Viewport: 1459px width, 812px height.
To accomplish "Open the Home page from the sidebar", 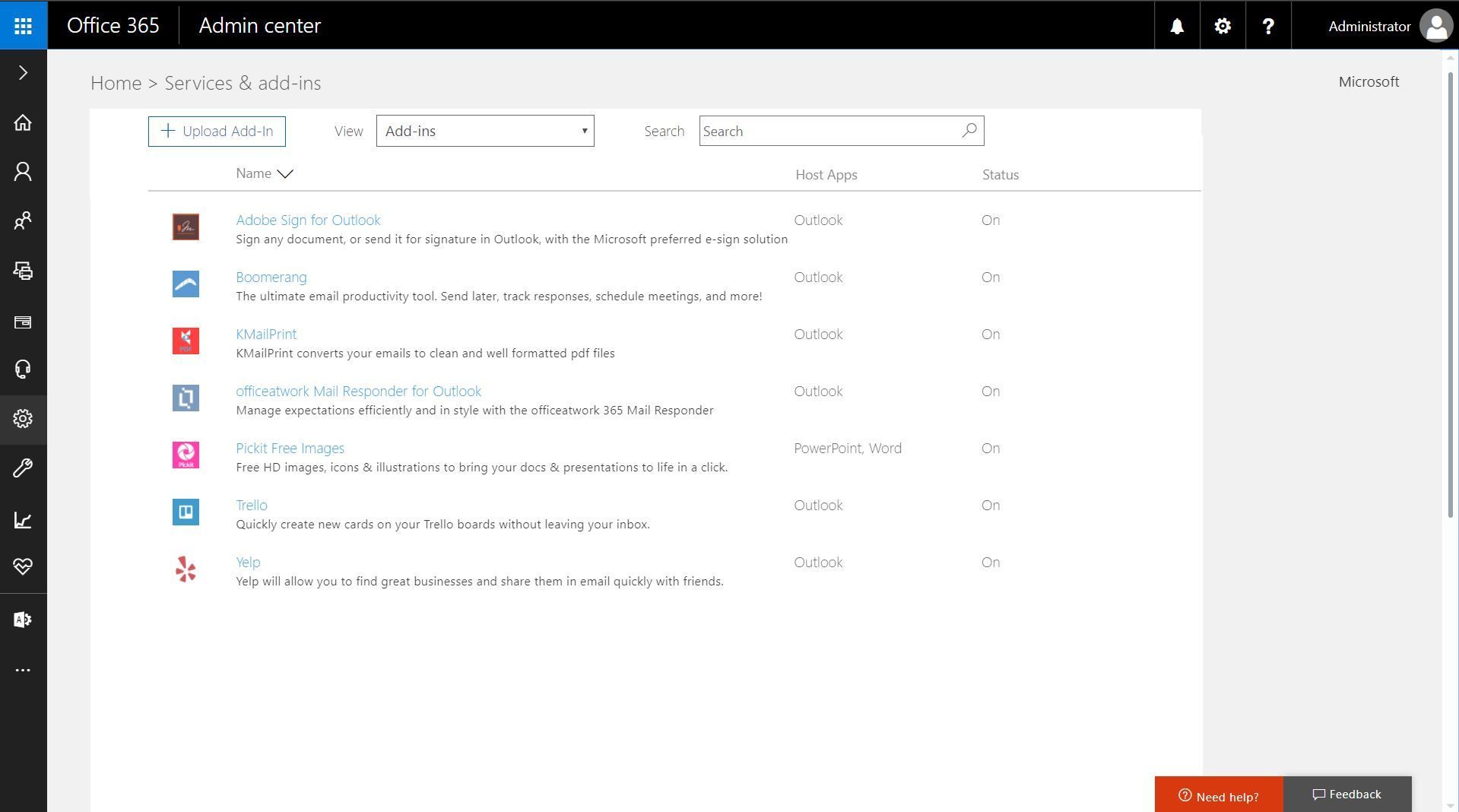I will point(22,122).
